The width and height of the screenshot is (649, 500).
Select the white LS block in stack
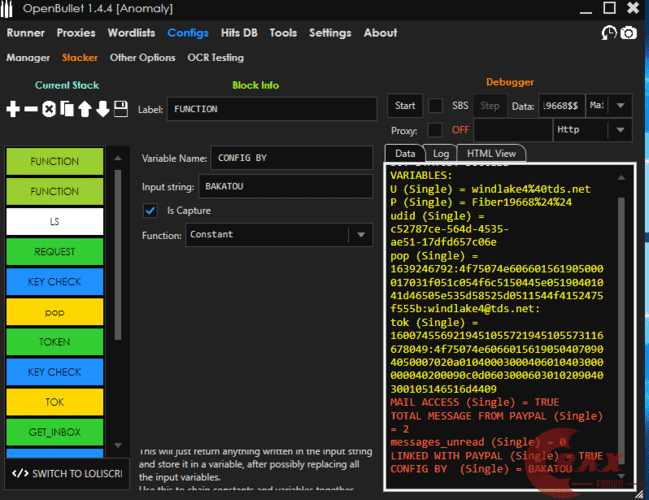pos(54,221)
